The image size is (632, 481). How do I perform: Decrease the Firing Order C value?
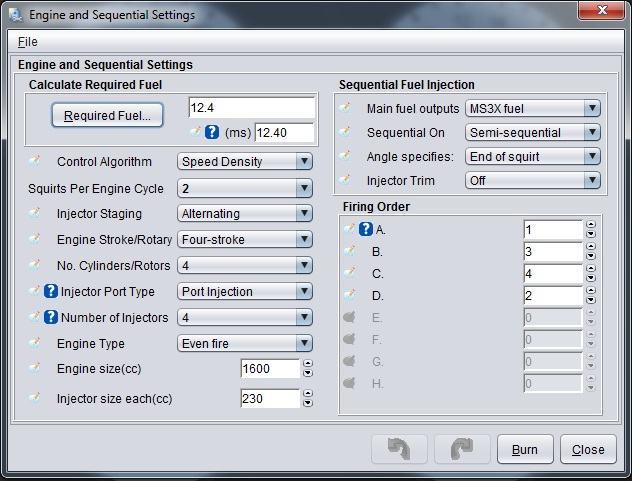click(x=591, y=278)
